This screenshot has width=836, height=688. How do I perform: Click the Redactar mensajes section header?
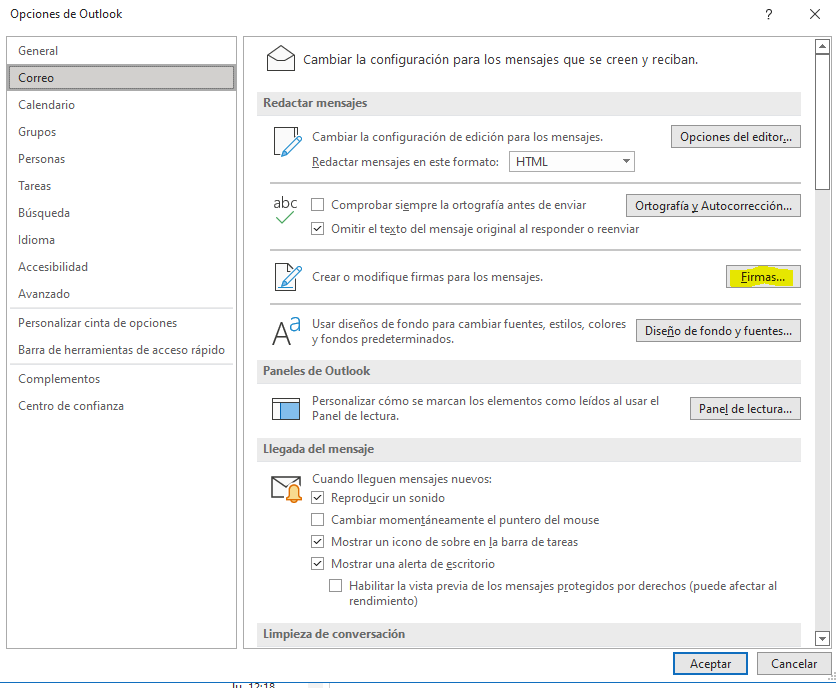point(528,103)
